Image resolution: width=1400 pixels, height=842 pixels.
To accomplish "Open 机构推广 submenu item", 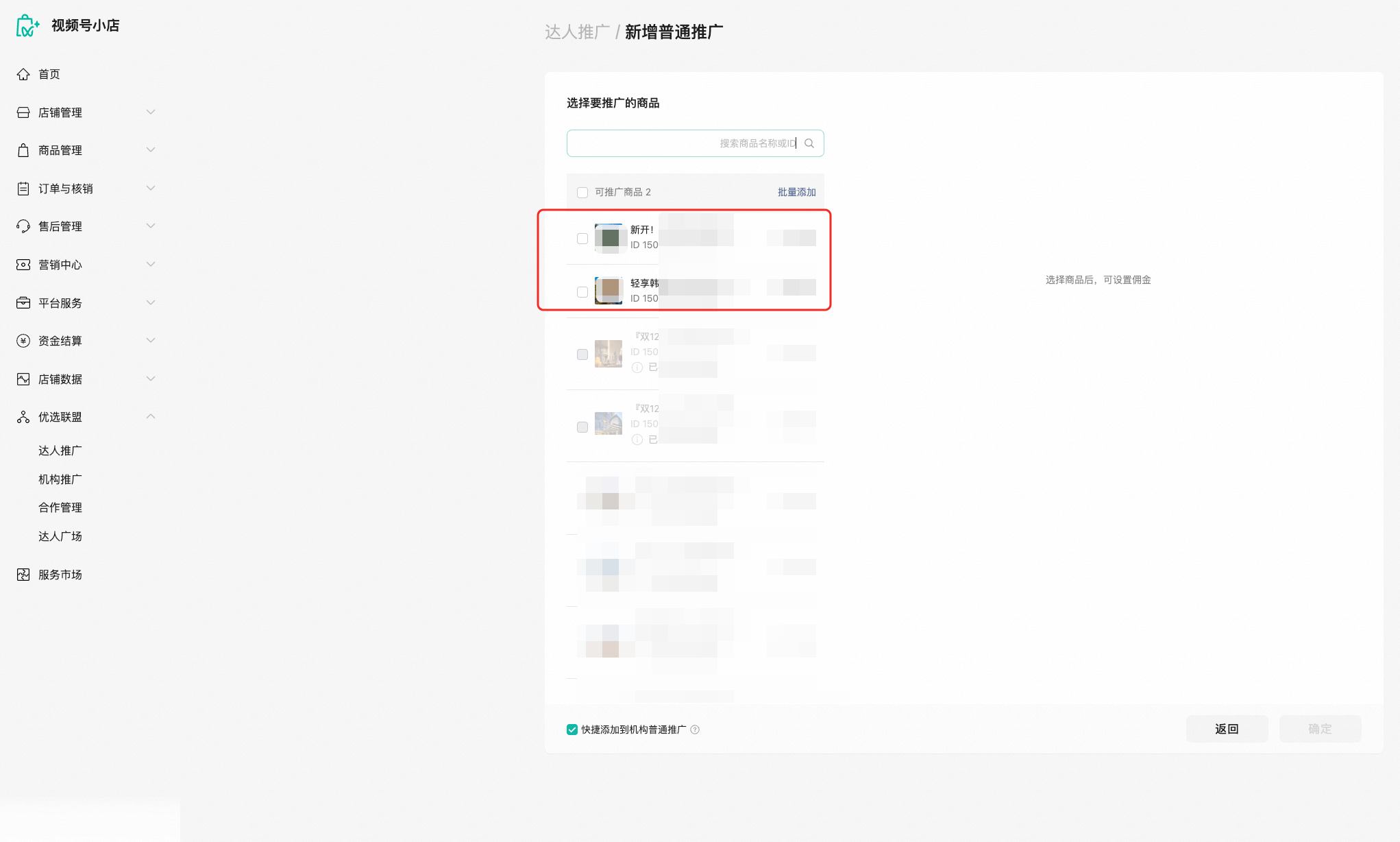I will (x=60, y=479).
